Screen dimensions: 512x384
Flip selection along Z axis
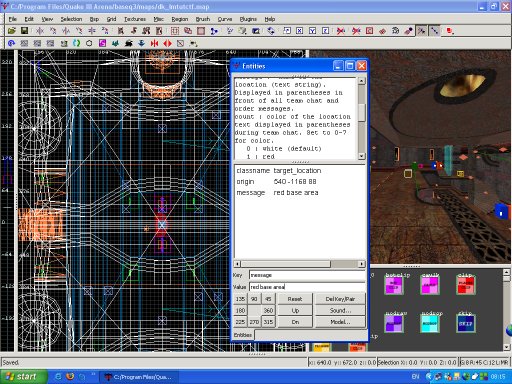[92, 31]
